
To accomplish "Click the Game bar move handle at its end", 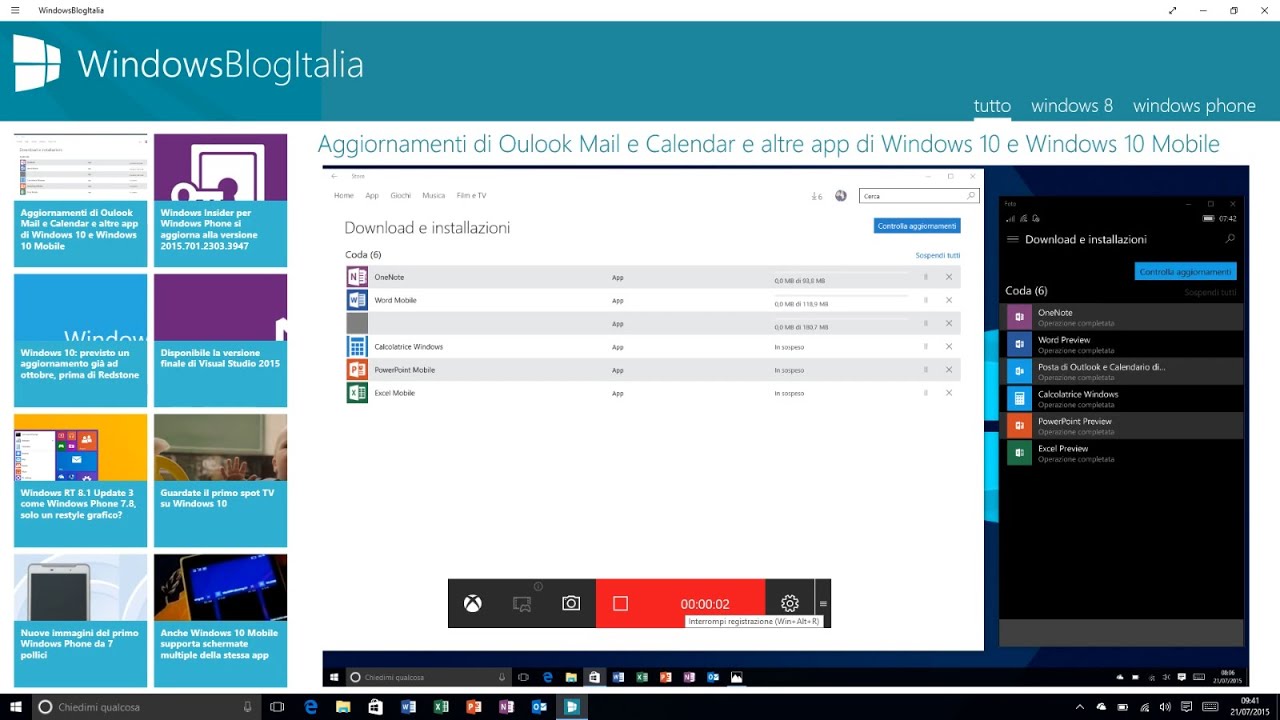I will 823,603.
